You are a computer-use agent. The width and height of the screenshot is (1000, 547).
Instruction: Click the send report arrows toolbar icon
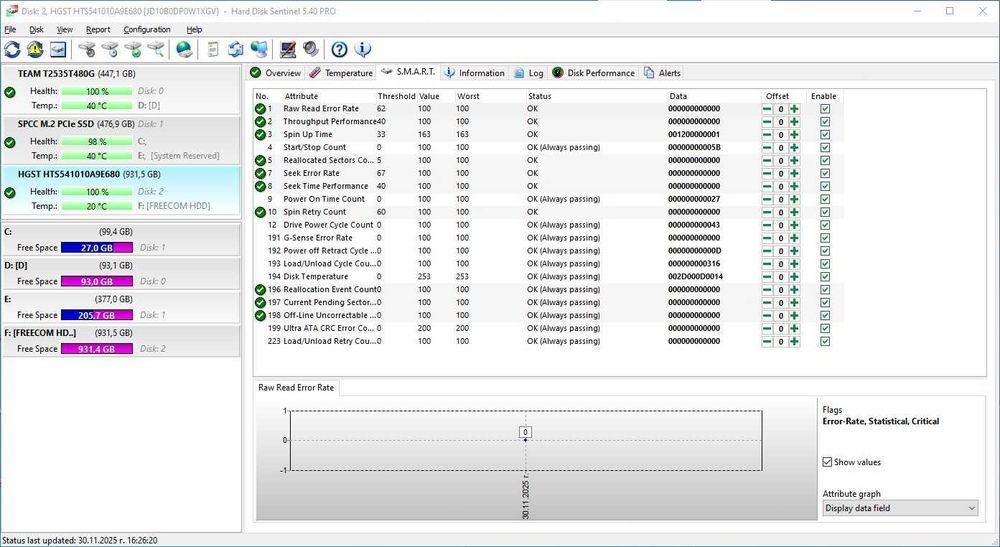[236, 49]
